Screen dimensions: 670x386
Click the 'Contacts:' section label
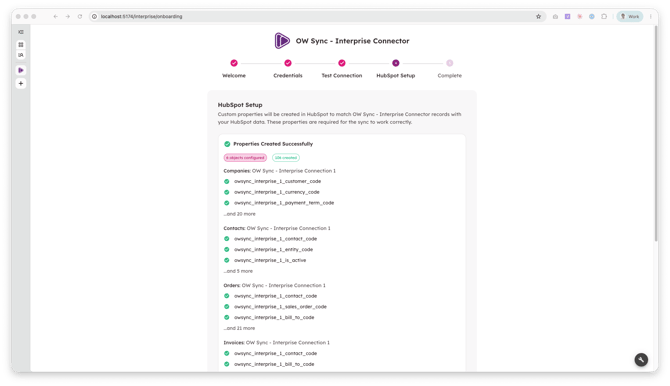(x=234, y=228)
